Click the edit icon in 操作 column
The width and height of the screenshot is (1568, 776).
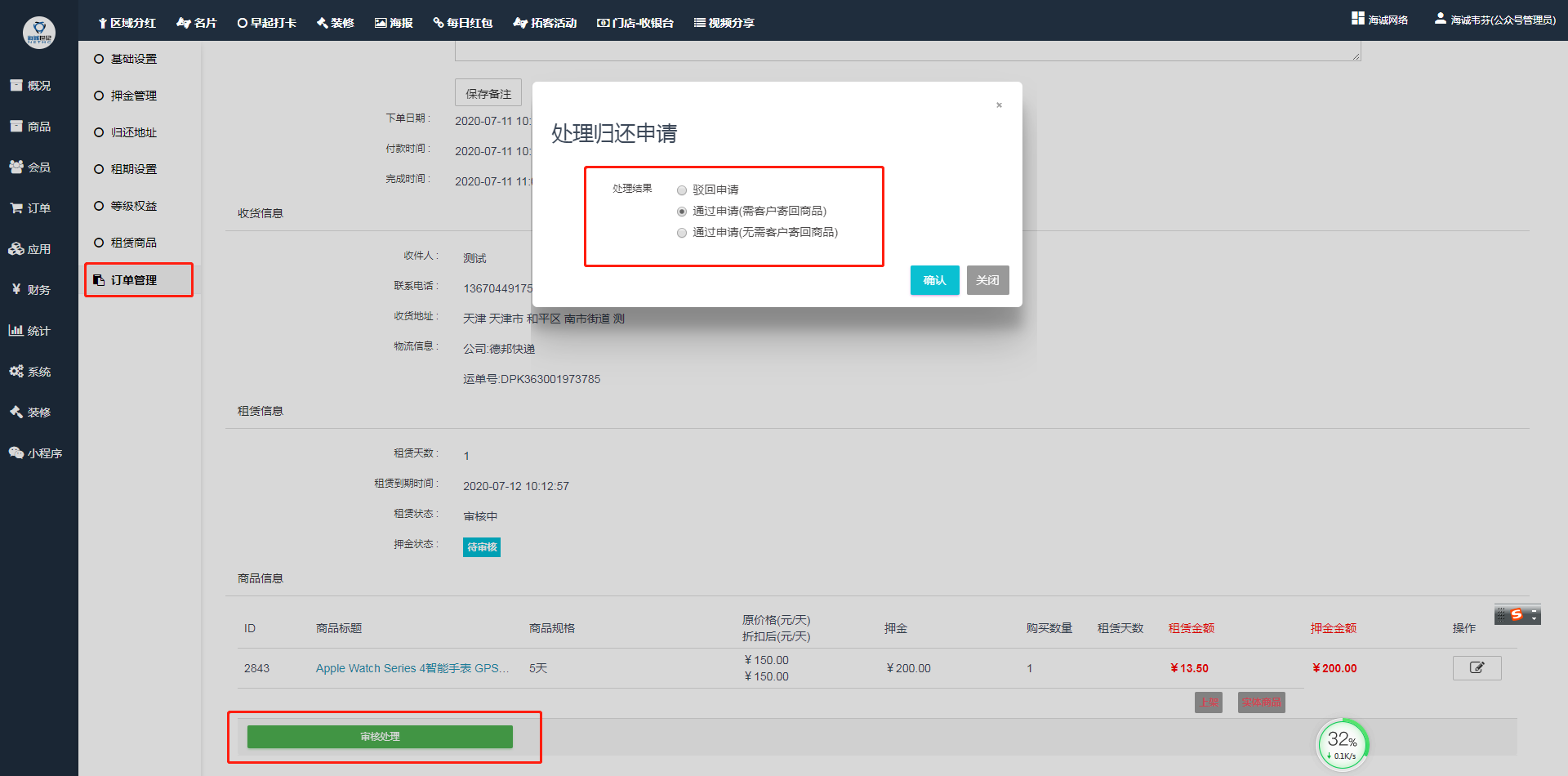click(1477, 668)
